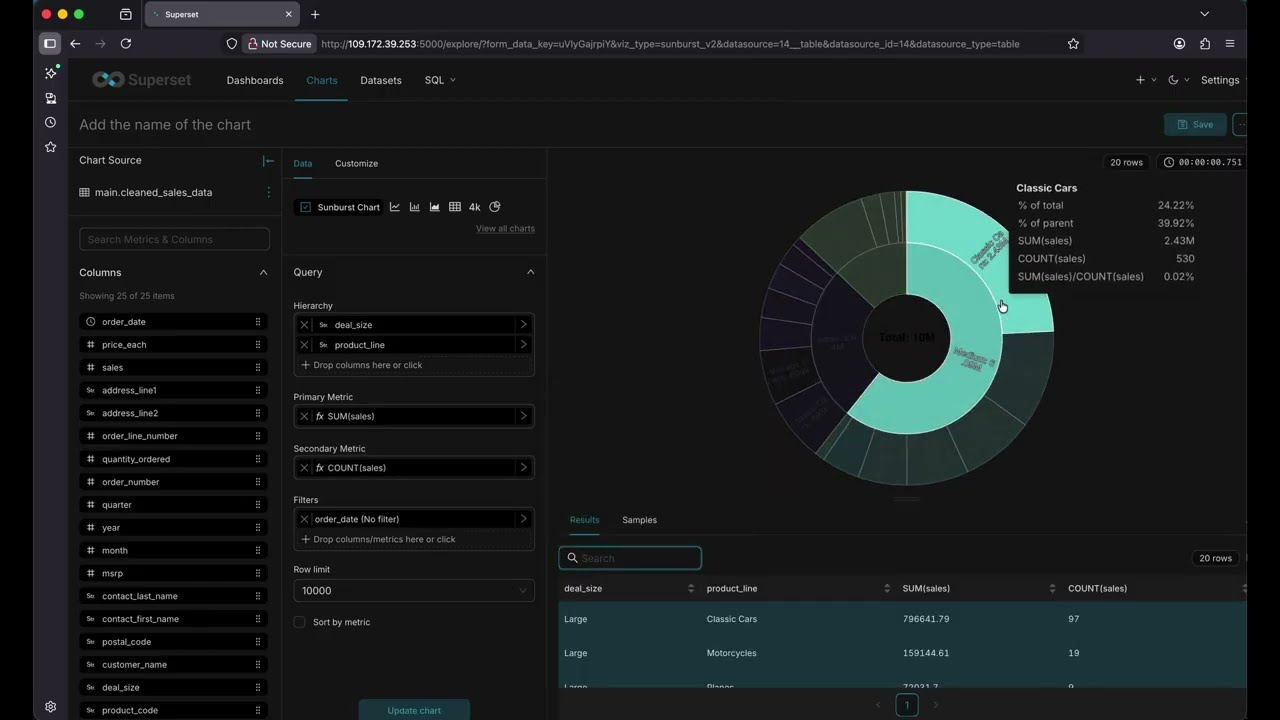Select the Bar Chart type icon

(x=415, y=207)
